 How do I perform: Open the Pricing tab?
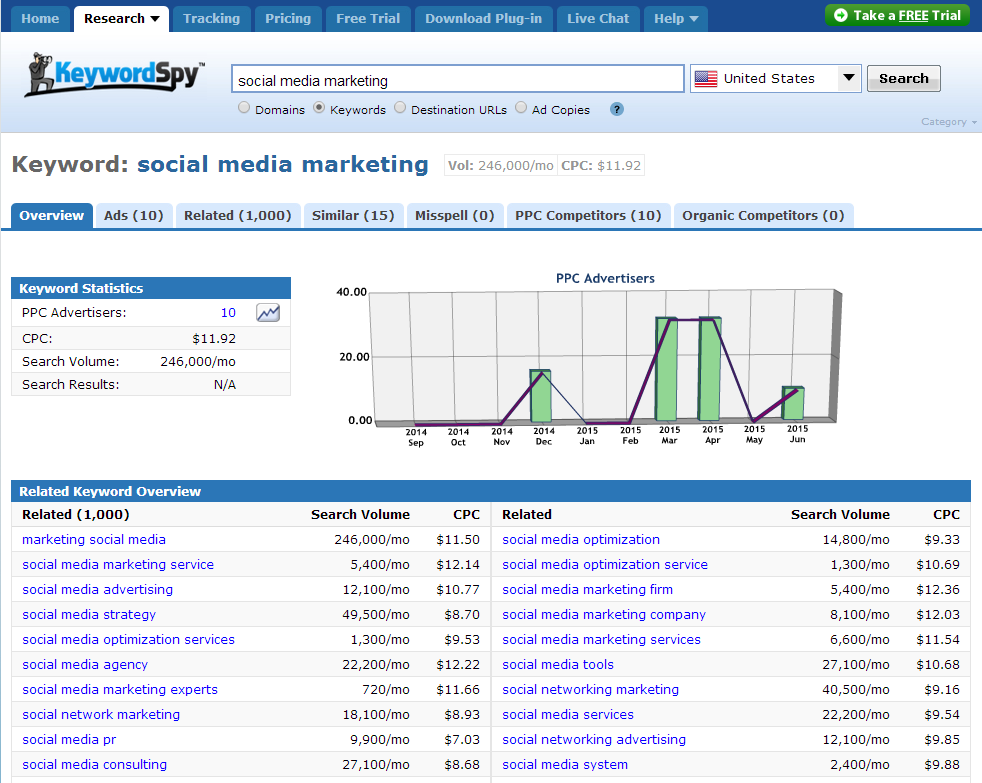click(288, 19)
